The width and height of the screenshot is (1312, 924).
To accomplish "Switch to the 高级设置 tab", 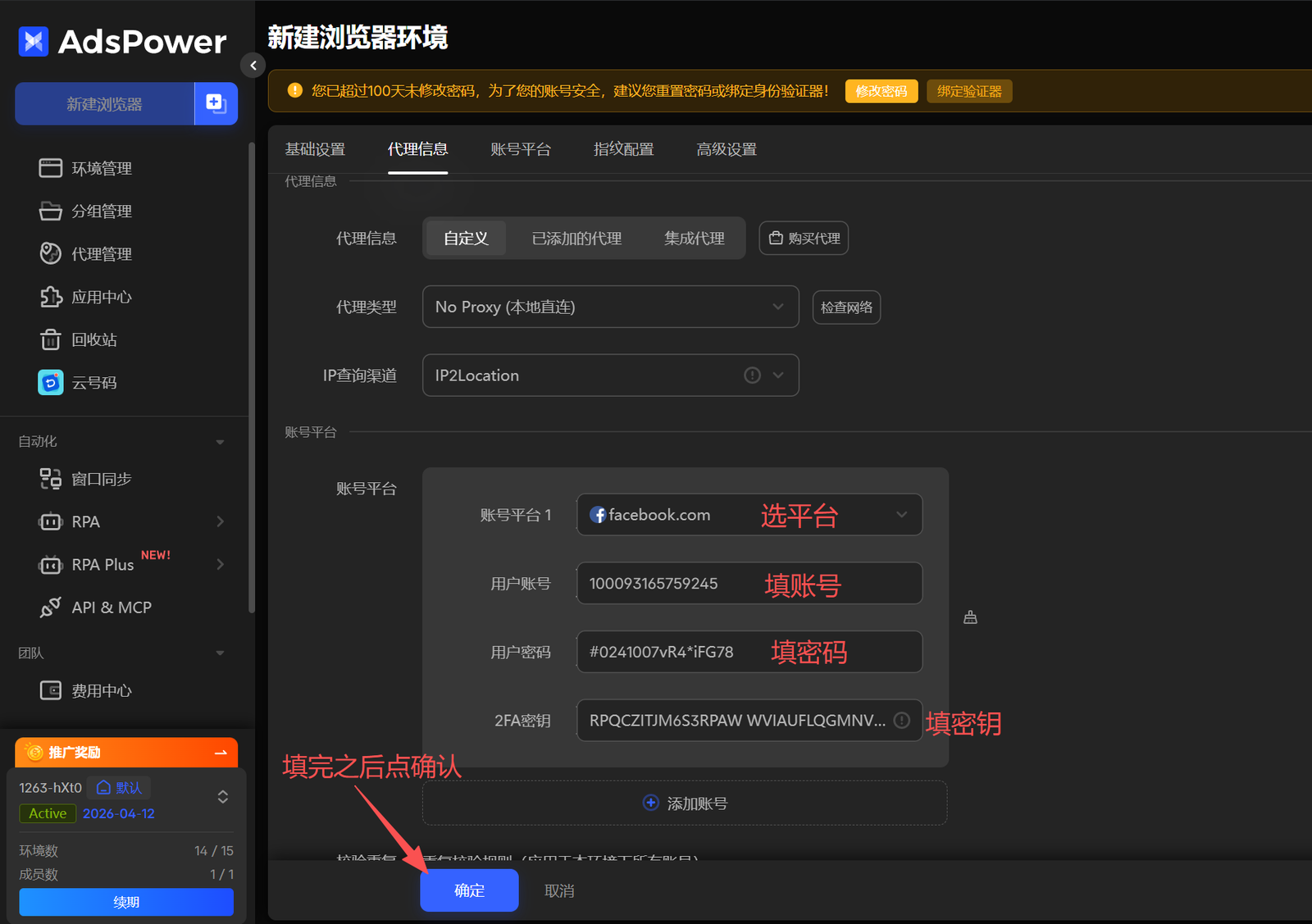I will pos(727,149).
